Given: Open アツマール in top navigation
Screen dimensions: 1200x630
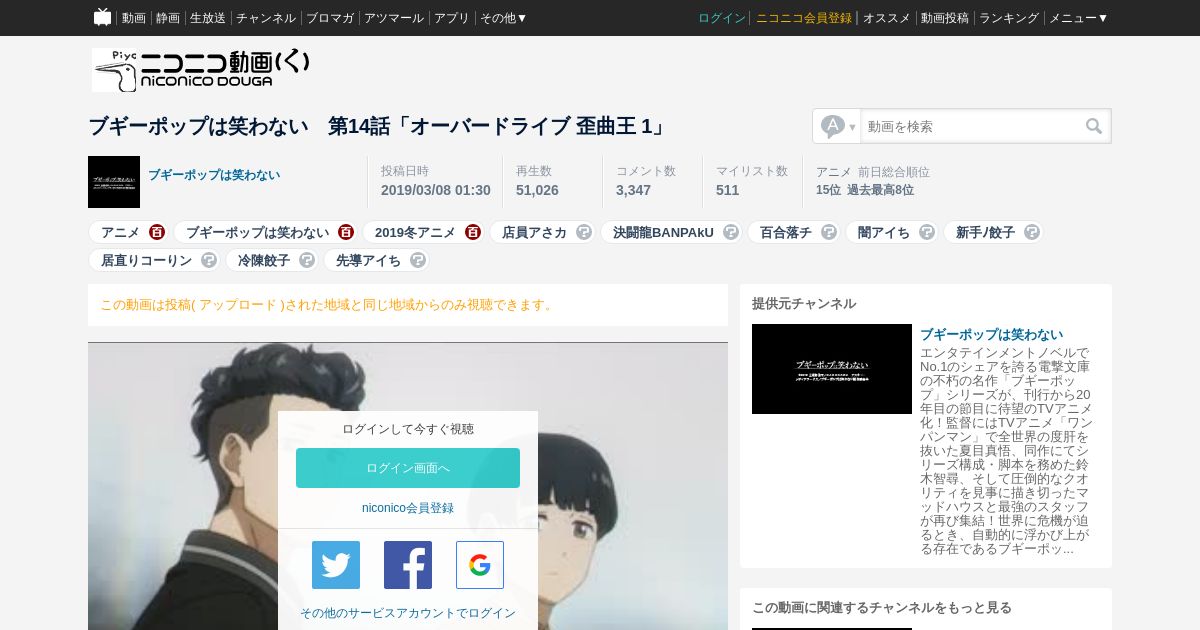Looking at the screenshot, I should click(x=394, y=18).
